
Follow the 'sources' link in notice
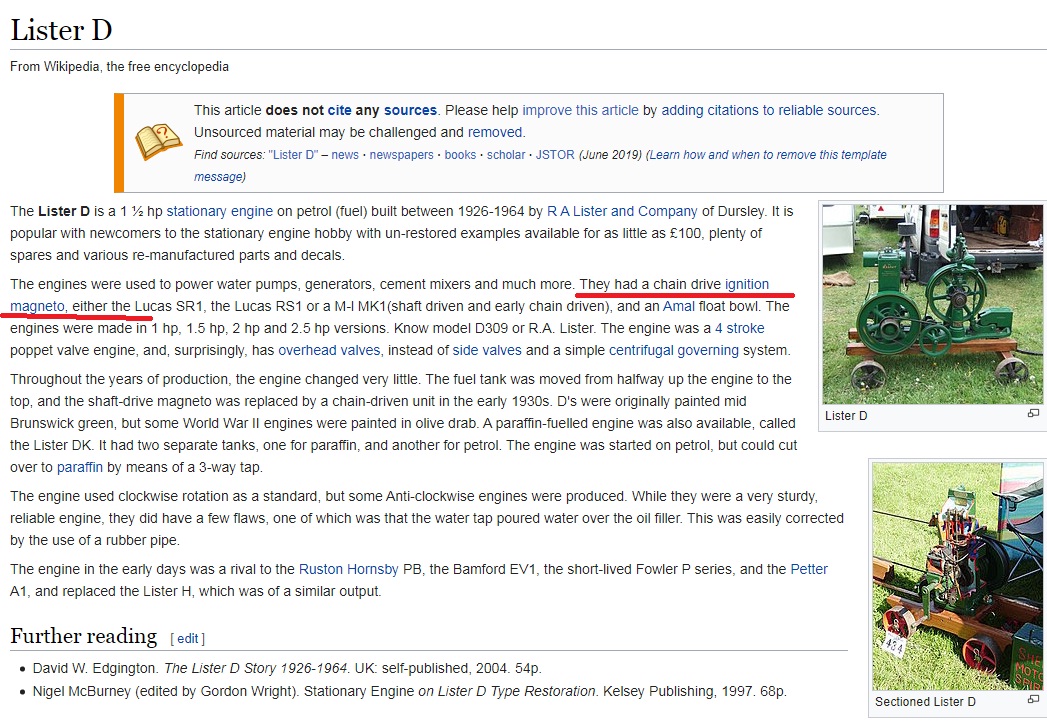pos(410,110)
